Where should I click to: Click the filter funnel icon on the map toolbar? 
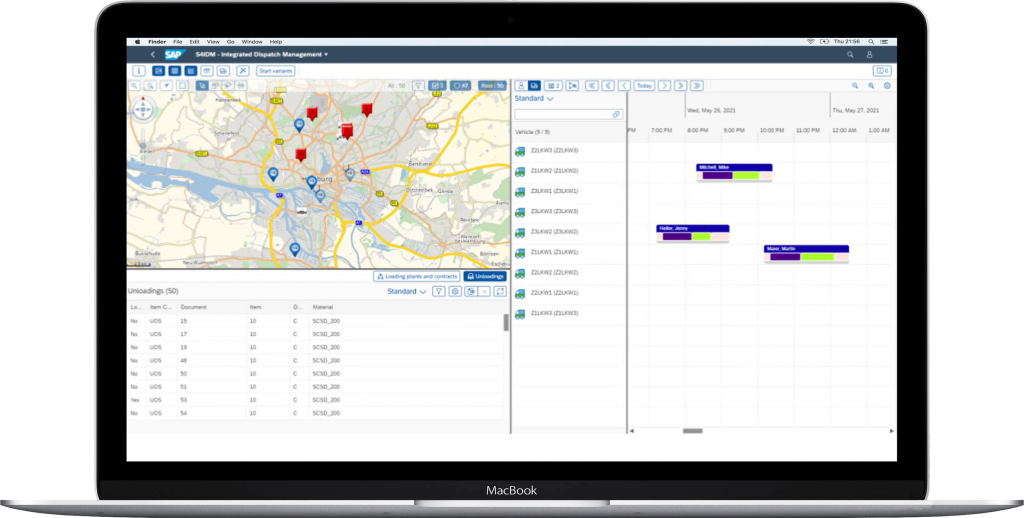(419, 86)
